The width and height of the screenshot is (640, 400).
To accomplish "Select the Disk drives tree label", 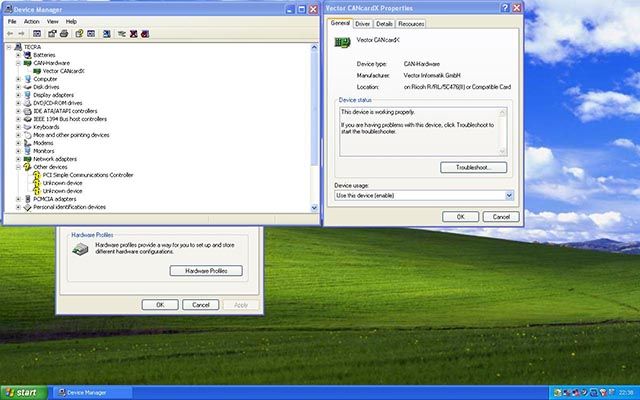I will pos(46,87).
